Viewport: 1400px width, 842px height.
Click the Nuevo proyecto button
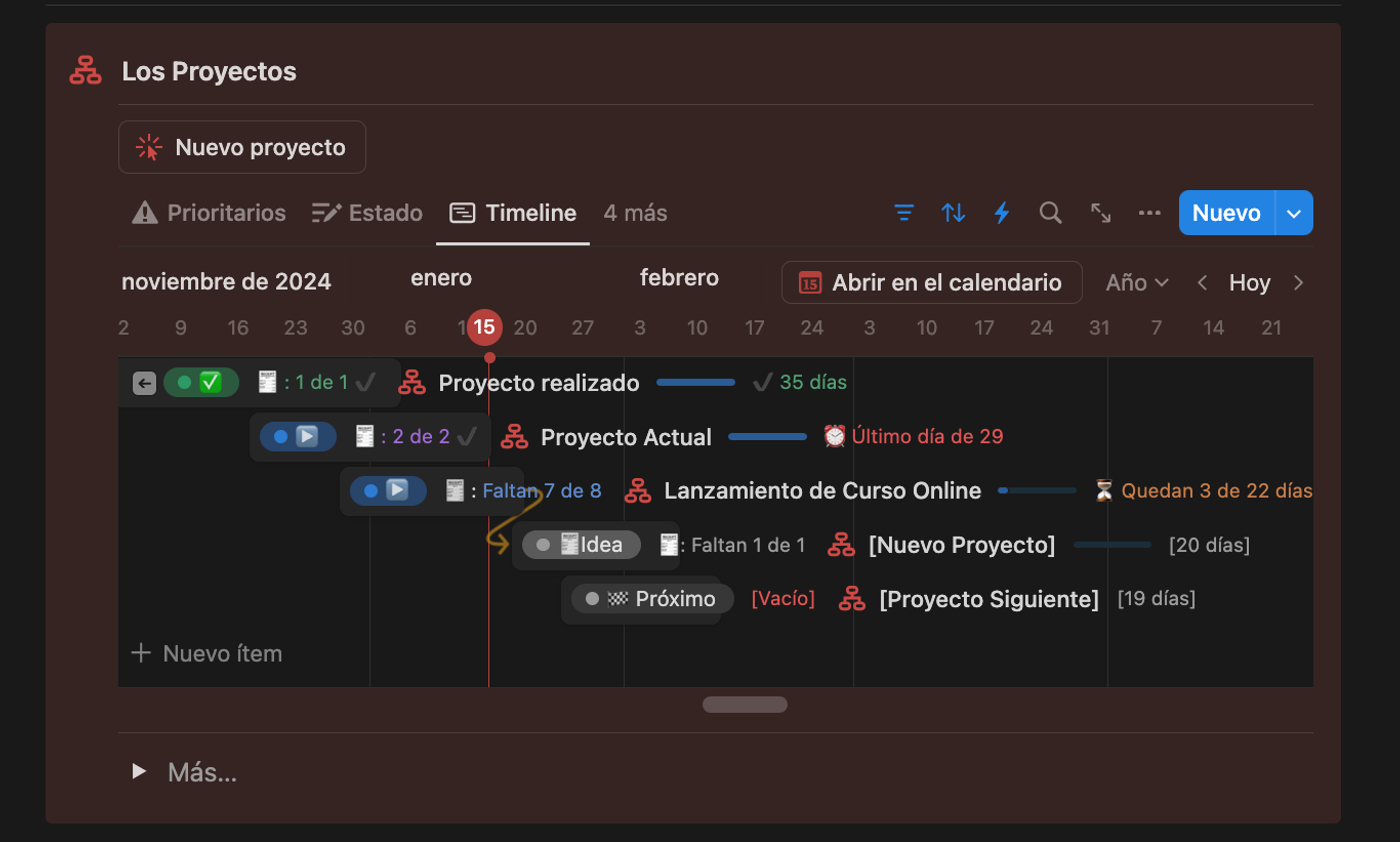coord(242,147)
